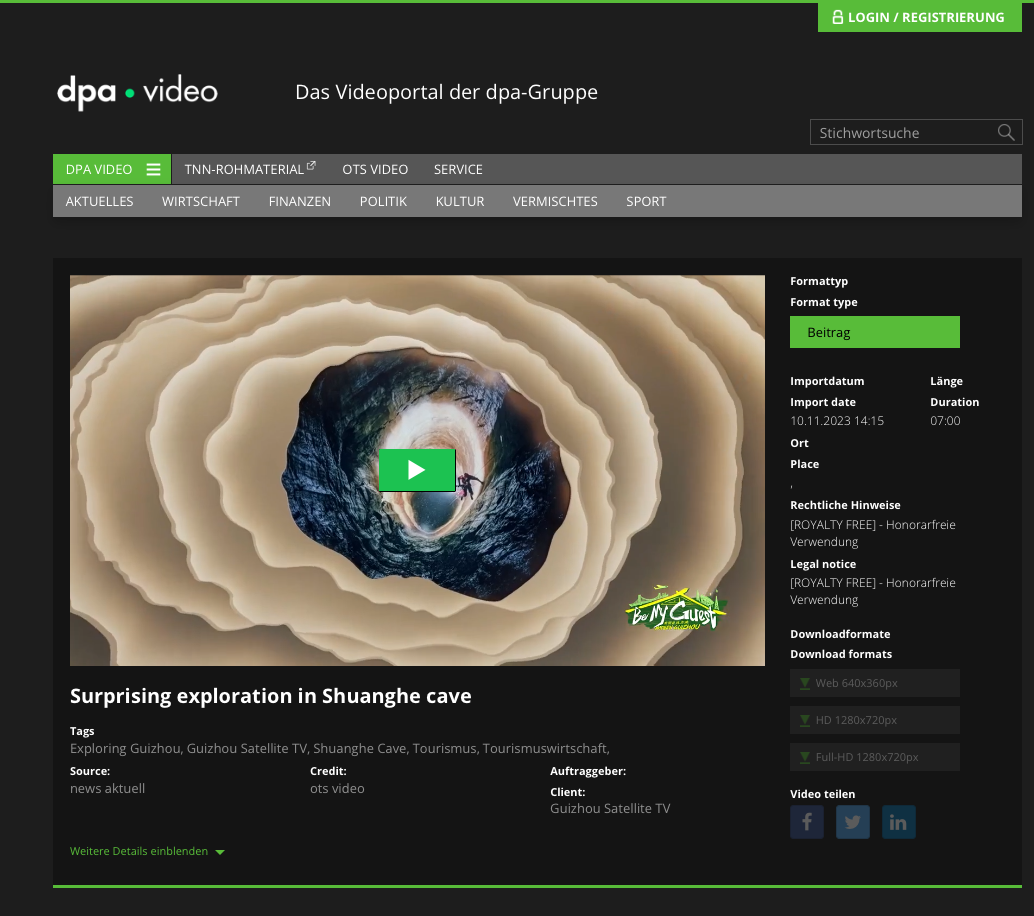Open the Service menu

tap(458, 169)
